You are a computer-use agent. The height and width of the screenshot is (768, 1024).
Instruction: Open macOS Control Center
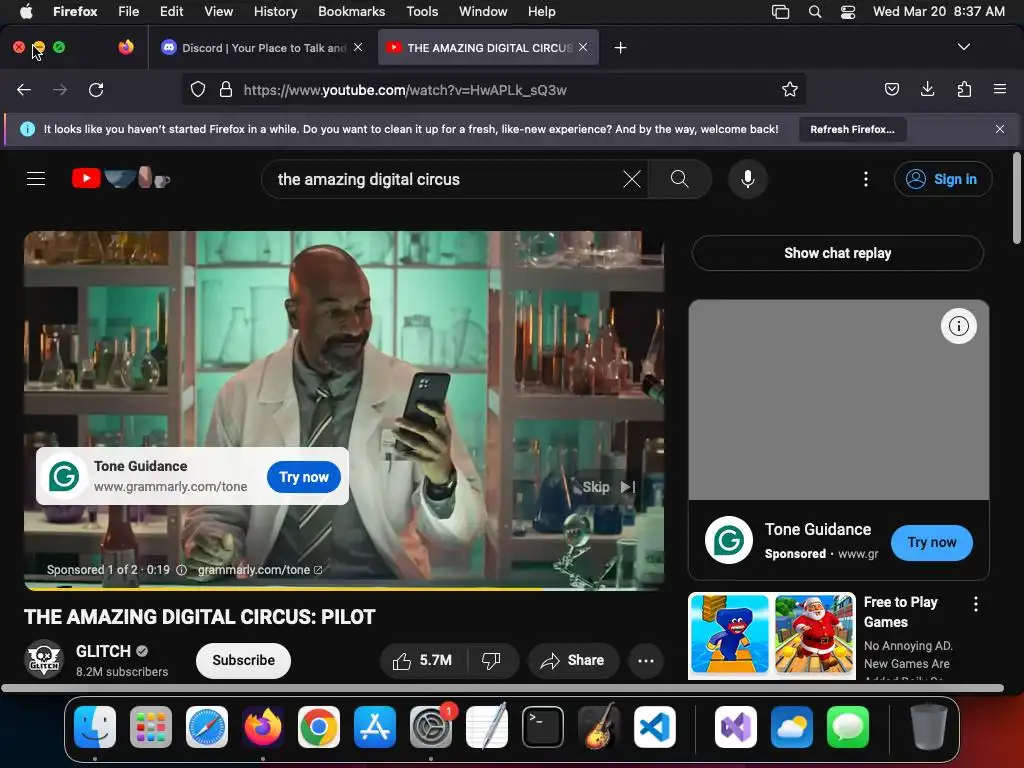click(848, 12)
